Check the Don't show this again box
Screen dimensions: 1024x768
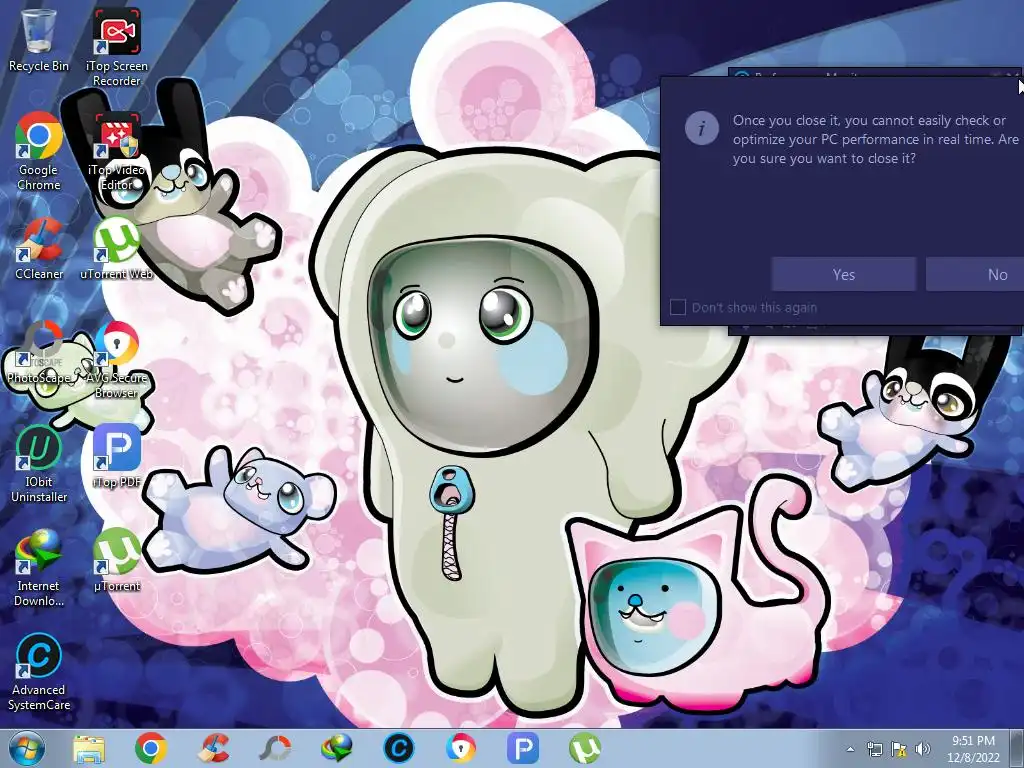pyautogui.click(x=678, y=307)
